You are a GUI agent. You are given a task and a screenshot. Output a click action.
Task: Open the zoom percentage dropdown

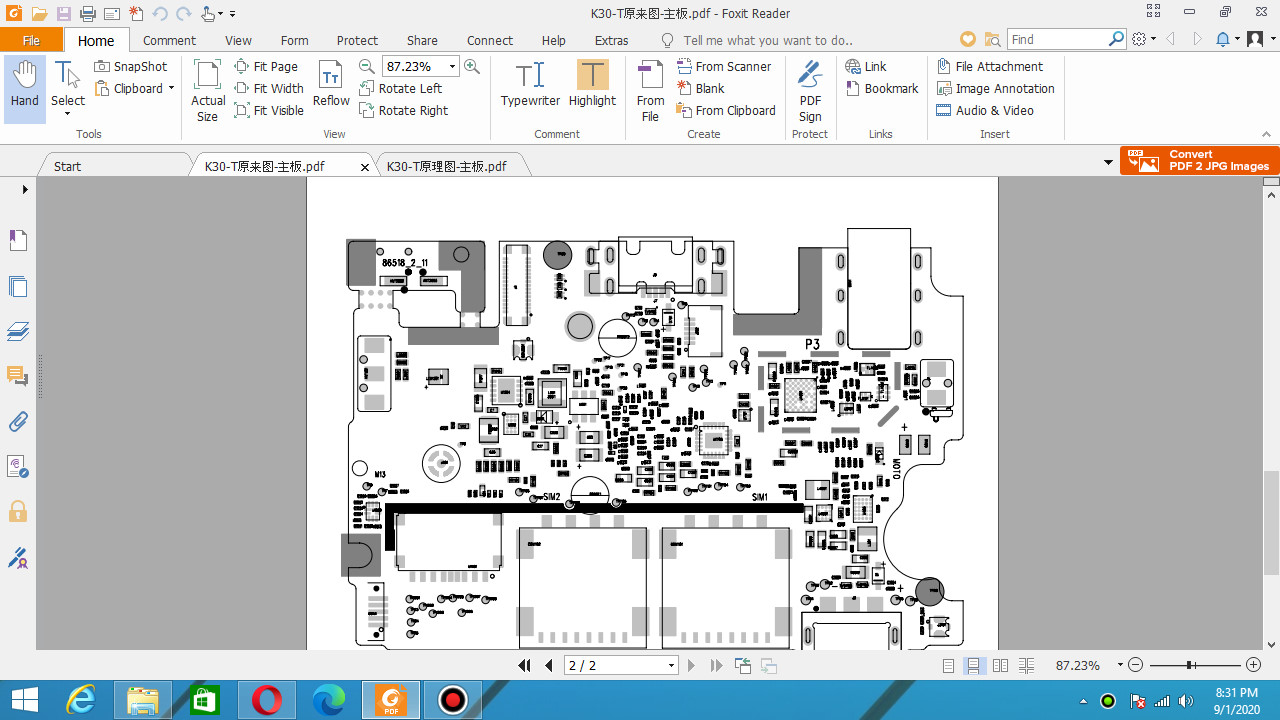[x=450, y=66]
